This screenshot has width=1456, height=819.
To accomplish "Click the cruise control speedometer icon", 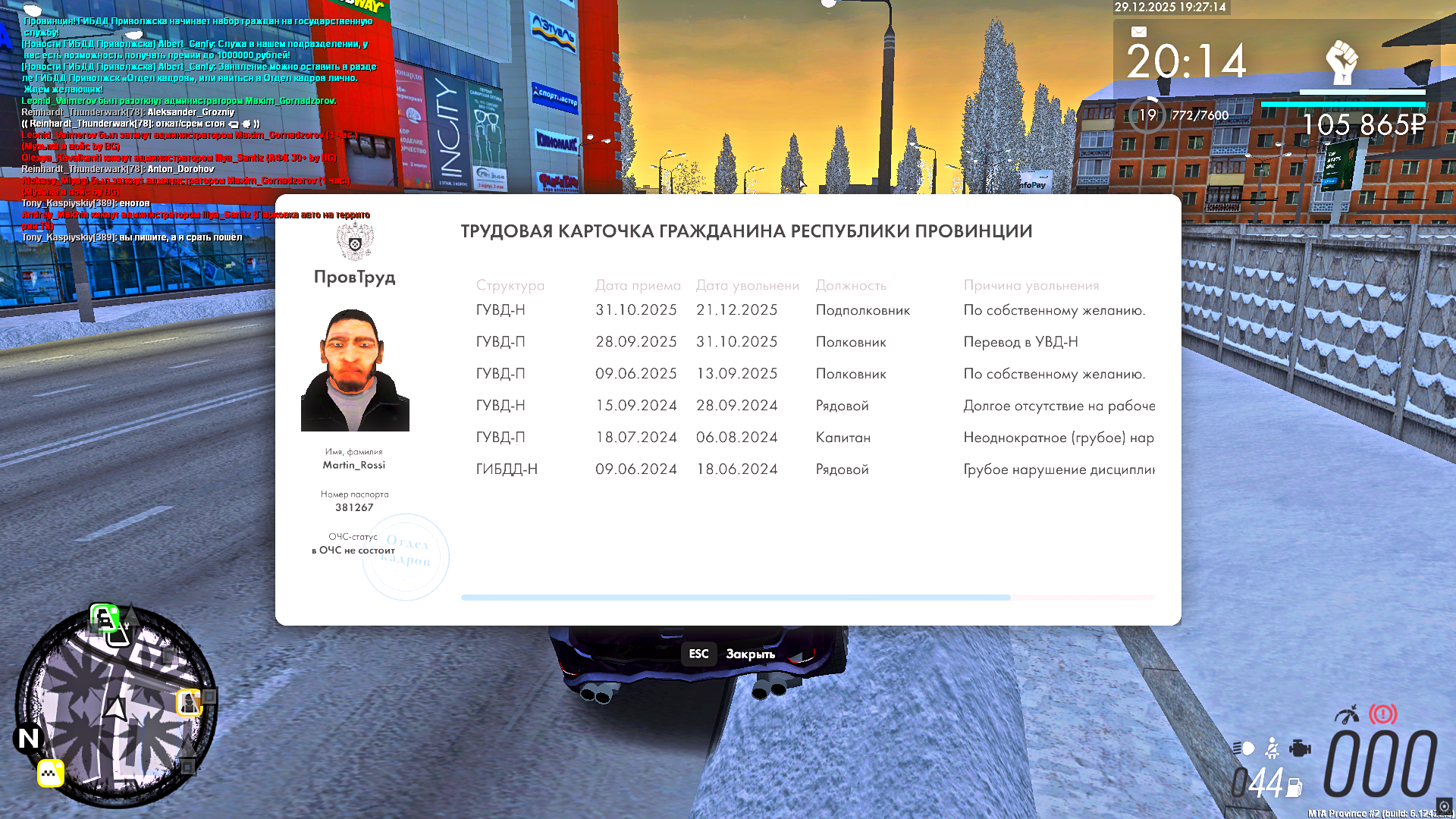I will tap(1347, 714).
